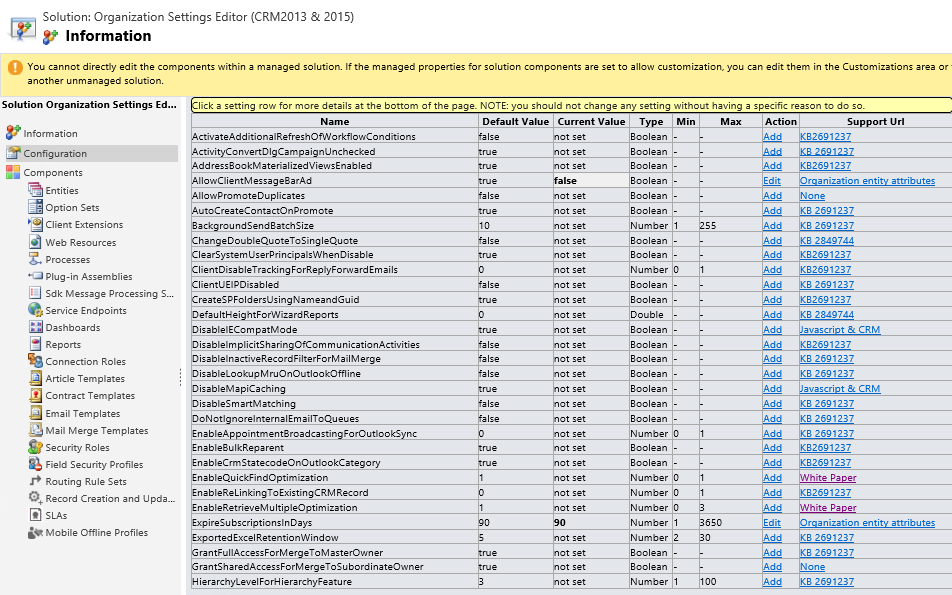Image resolution: width=952 pixels, height=595 pixels.
Task: Click the bold current value false of AllowClientMessageBarAd
Action: [565, 180]
